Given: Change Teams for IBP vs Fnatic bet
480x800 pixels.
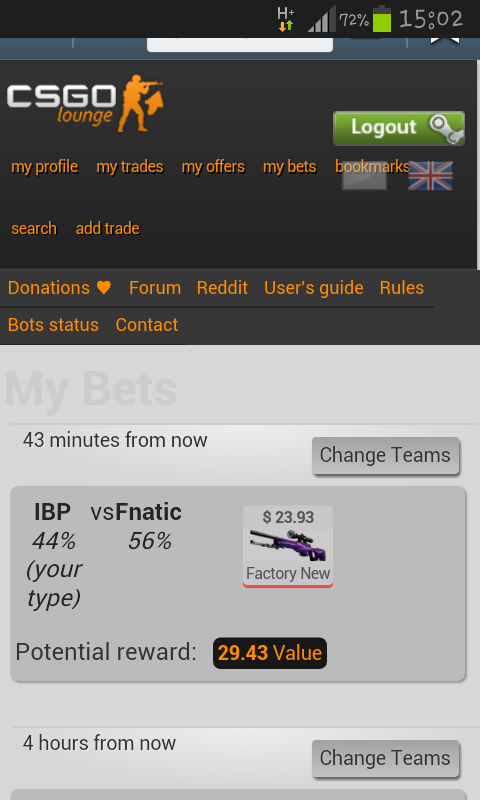Looking at the screenshot, I should (385, 455).
